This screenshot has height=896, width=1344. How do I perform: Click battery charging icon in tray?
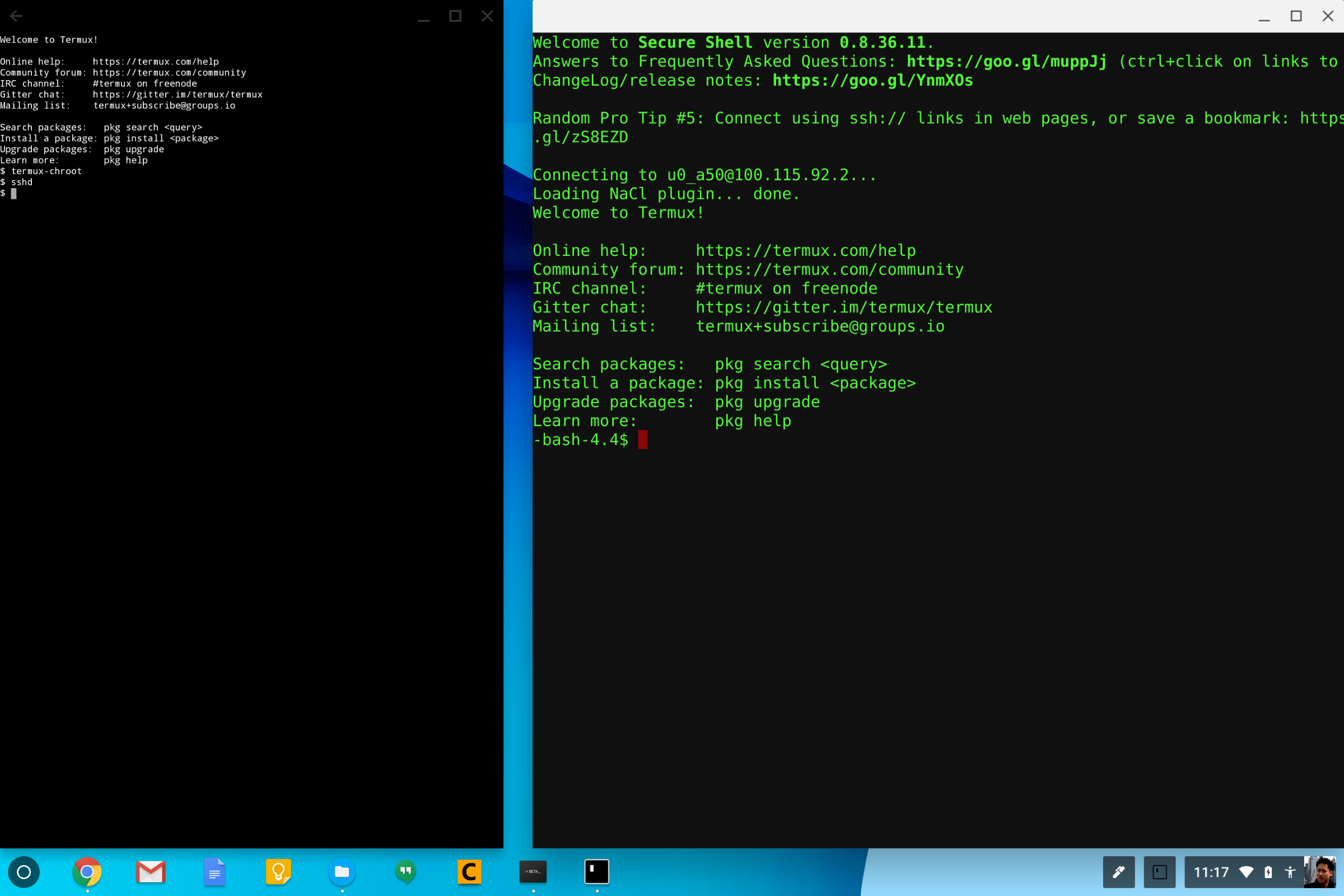point(1268,872)
